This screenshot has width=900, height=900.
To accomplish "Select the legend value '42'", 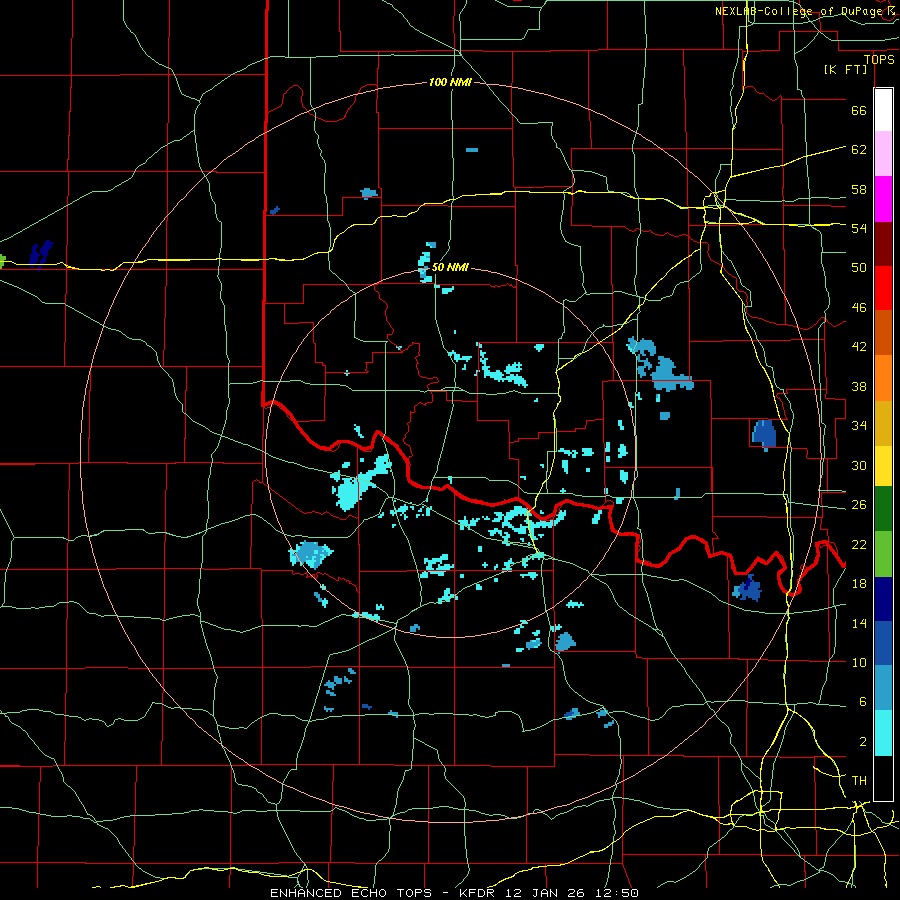I will click(x=859, y=347).
